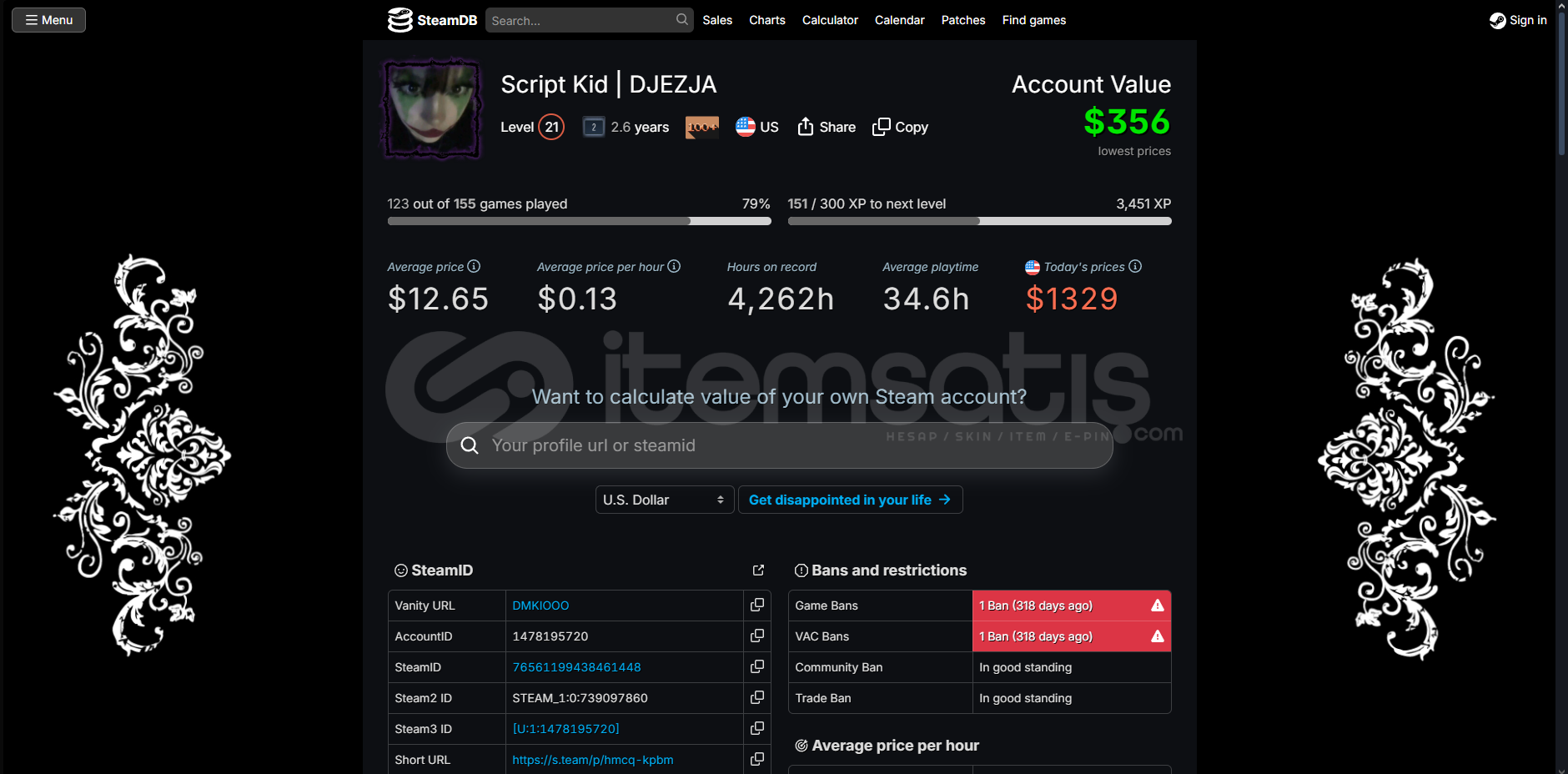The height and width of the screenshot is (774, 1568).
Task: Click the Game Bans warning triangle icon
Action: pos(1158,606)
